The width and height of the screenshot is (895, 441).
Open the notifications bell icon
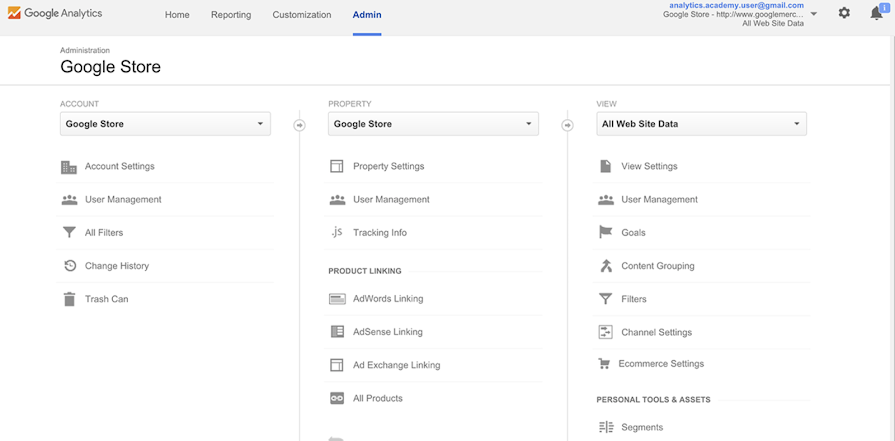point(876,14)
